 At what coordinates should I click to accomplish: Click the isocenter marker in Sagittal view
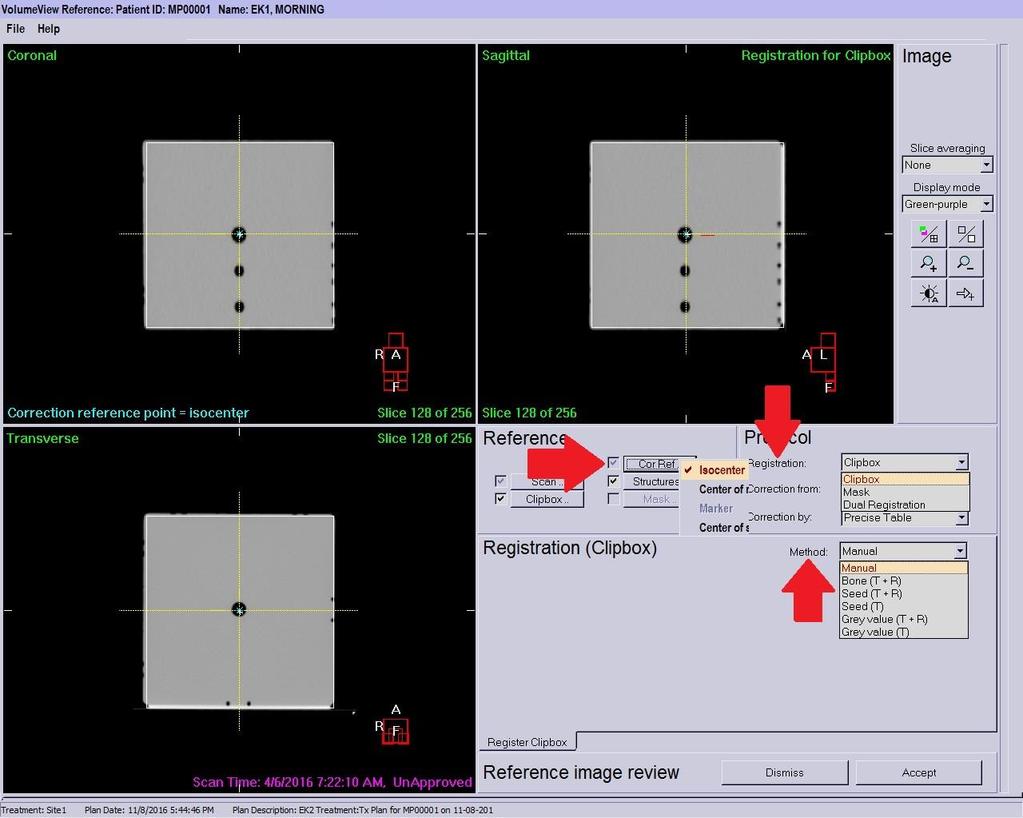coord(685,234)
